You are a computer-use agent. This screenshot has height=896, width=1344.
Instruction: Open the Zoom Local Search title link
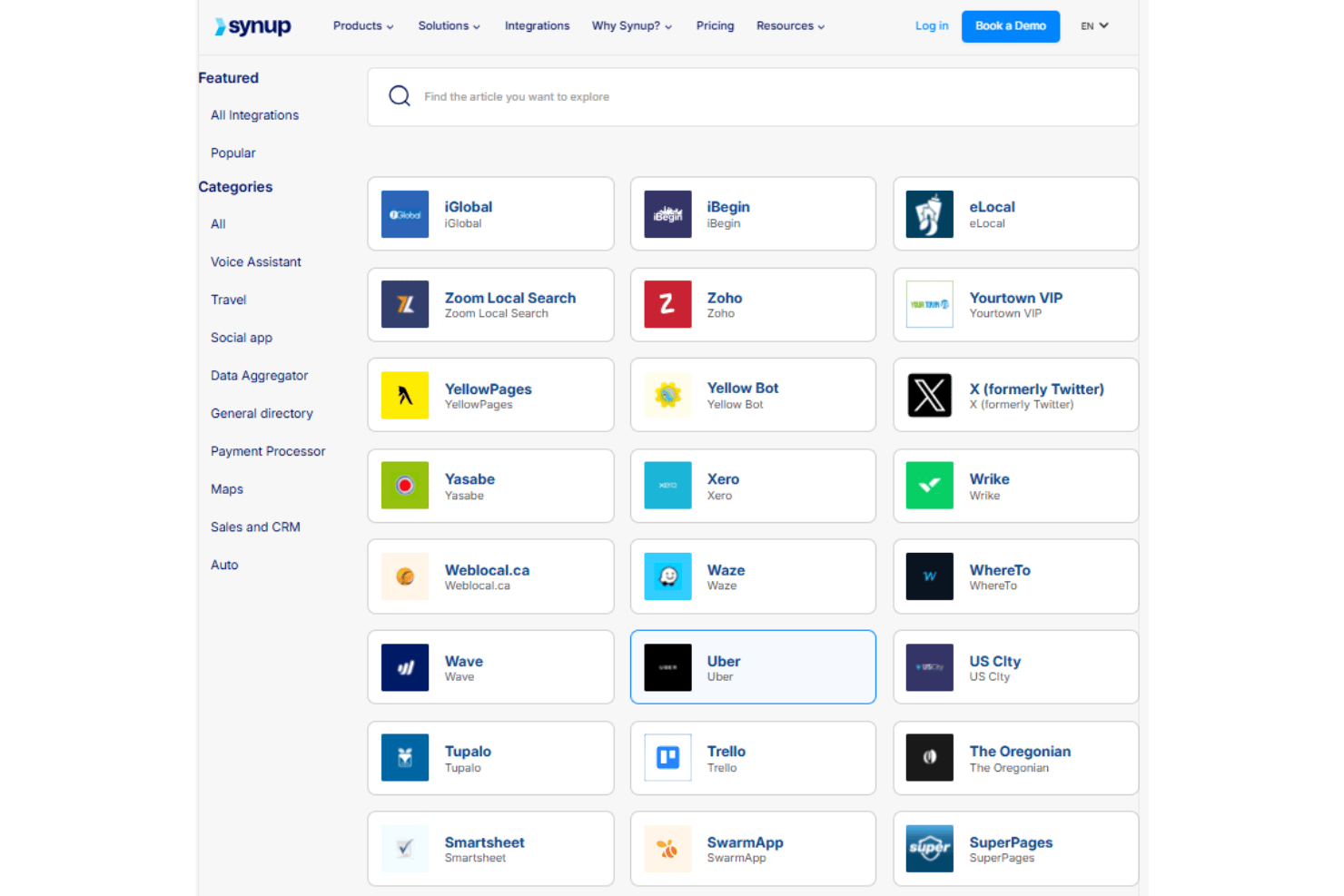point(510,298)
